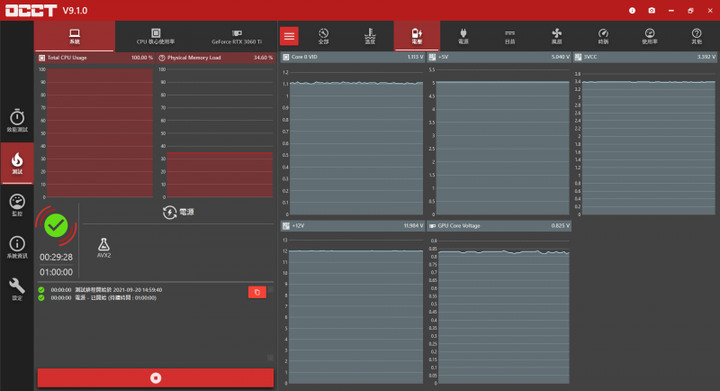Switch to the System laptop tab
Viewport: 720px width, 391px height.
pyautogui.click(x=74, y=36)
